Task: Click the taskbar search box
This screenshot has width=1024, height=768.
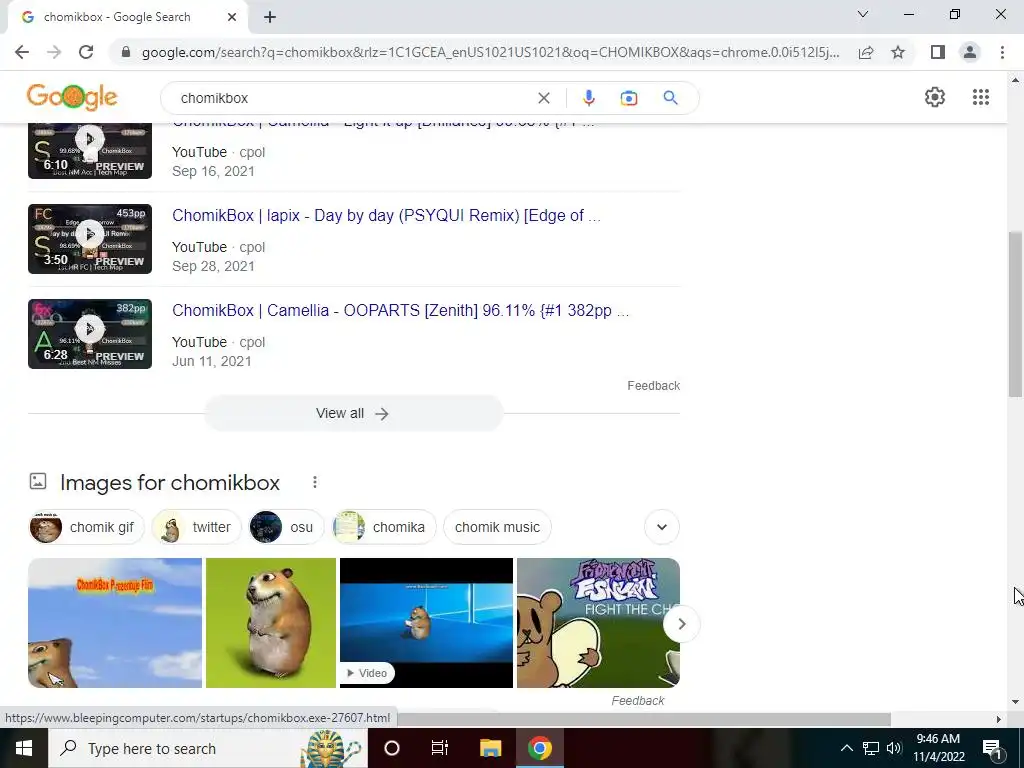Action: click(x=208, y=748)
